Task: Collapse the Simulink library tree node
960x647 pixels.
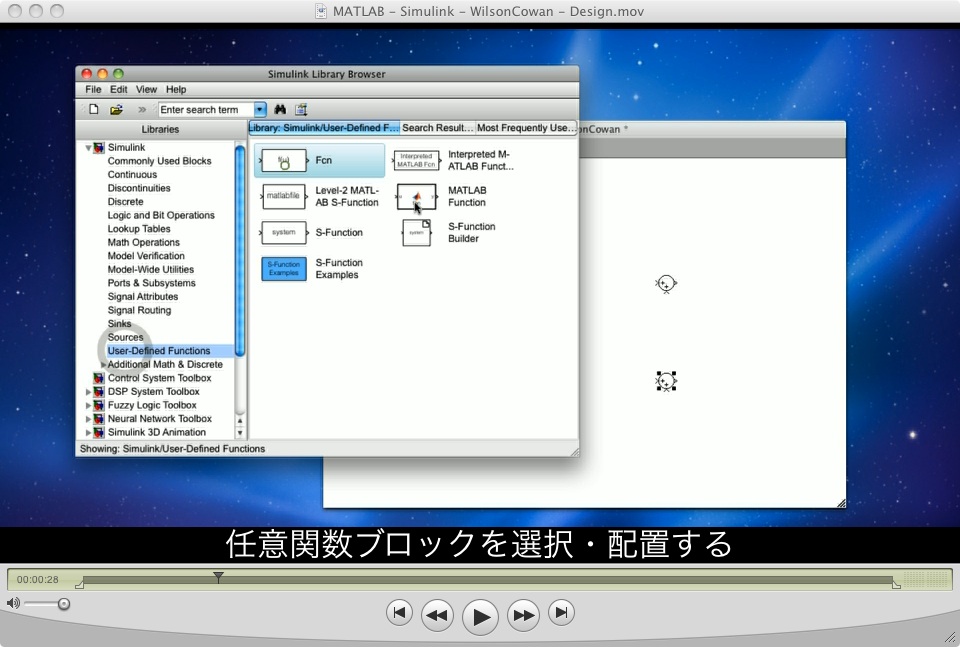Action: [x=88, y=148]
